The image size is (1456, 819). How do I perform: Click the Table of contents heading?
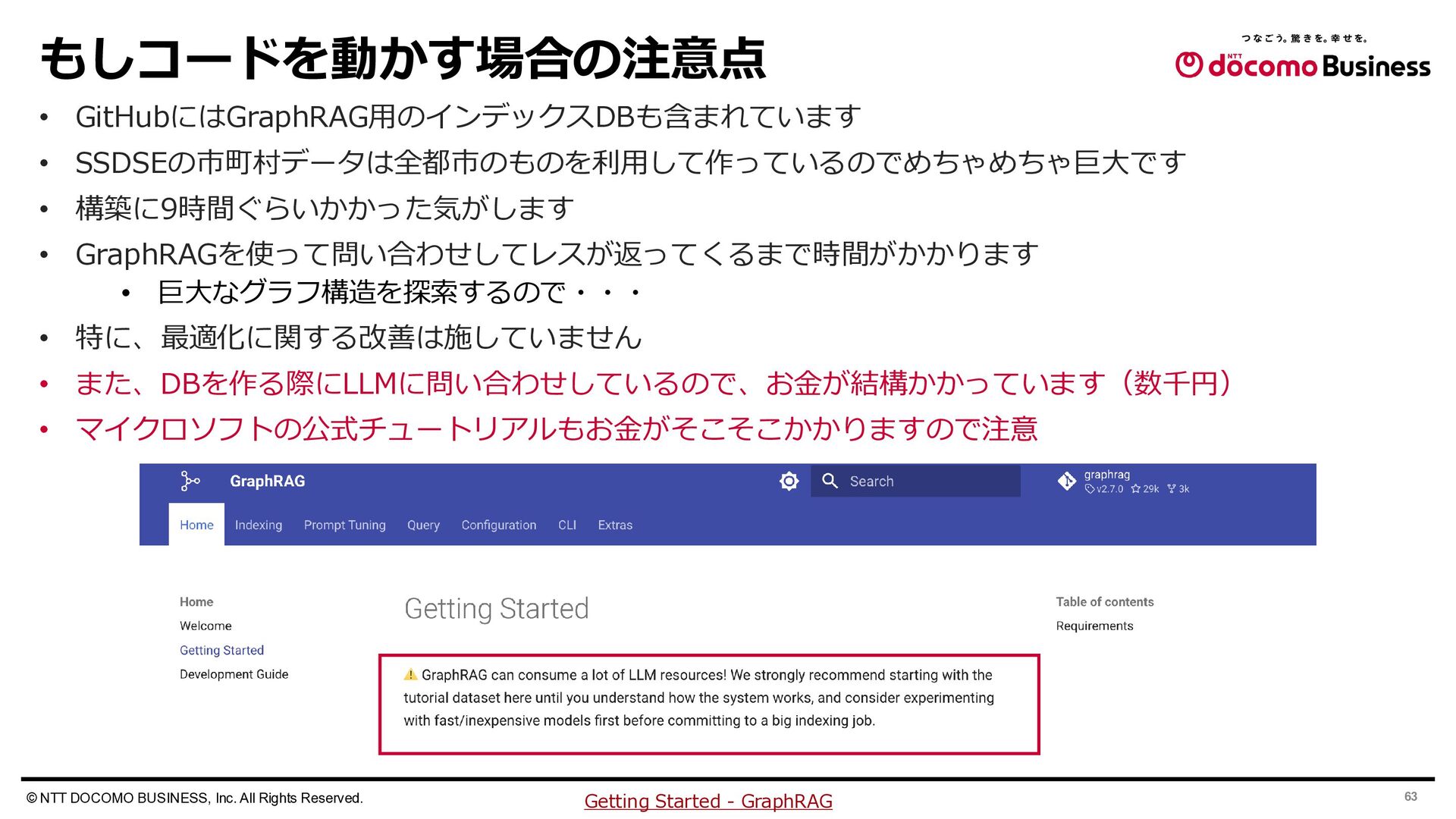pyautogui.click(x=1105, y=601)
